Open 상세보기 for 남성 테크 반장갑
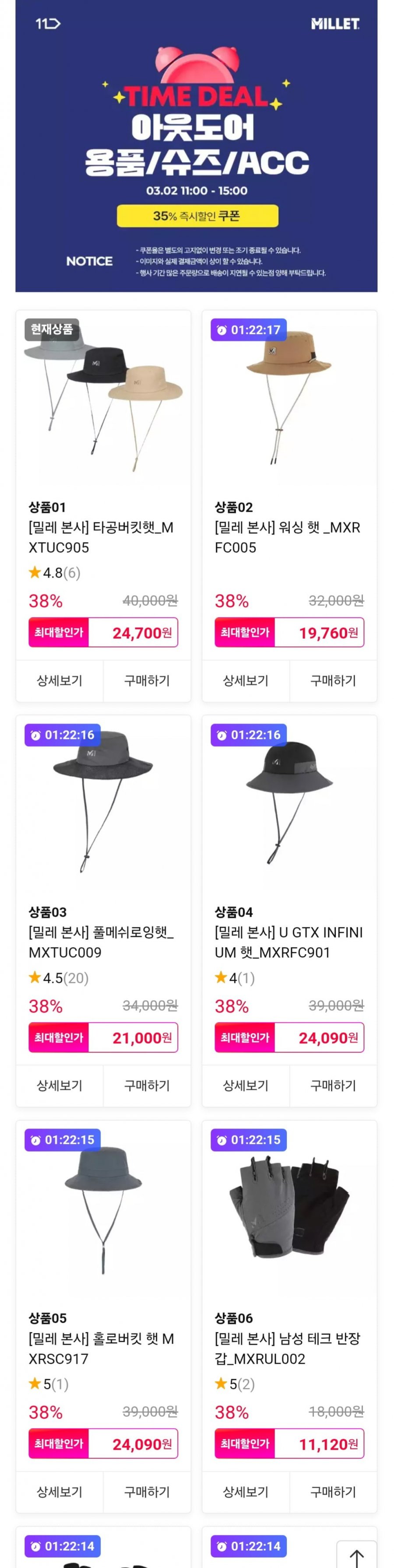Viewport: 394px width, 1568px height. coord(246,1492)
